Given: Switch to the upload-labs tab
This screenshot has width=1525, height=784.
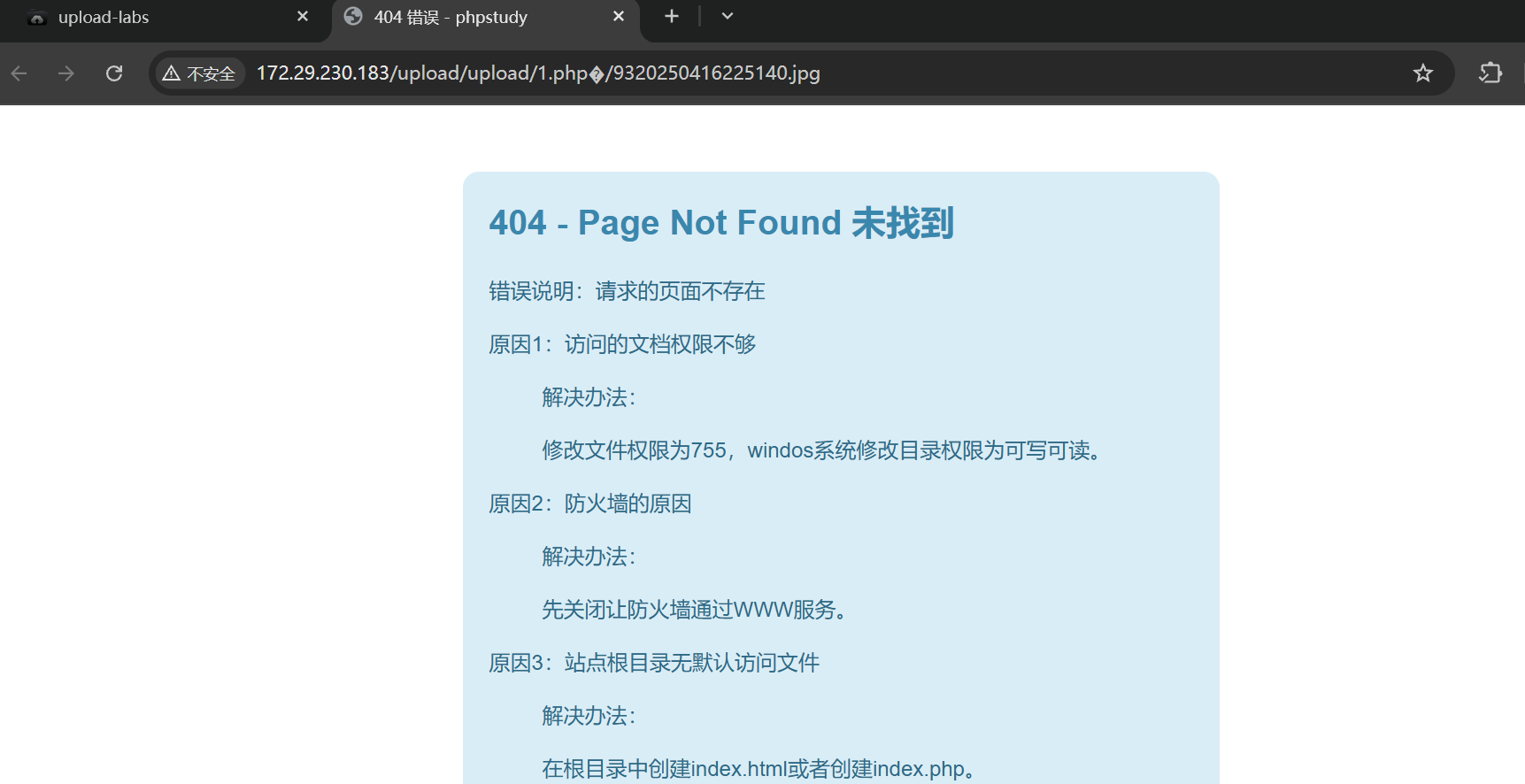Looking at the screenshot, I should tap(159, 18).
